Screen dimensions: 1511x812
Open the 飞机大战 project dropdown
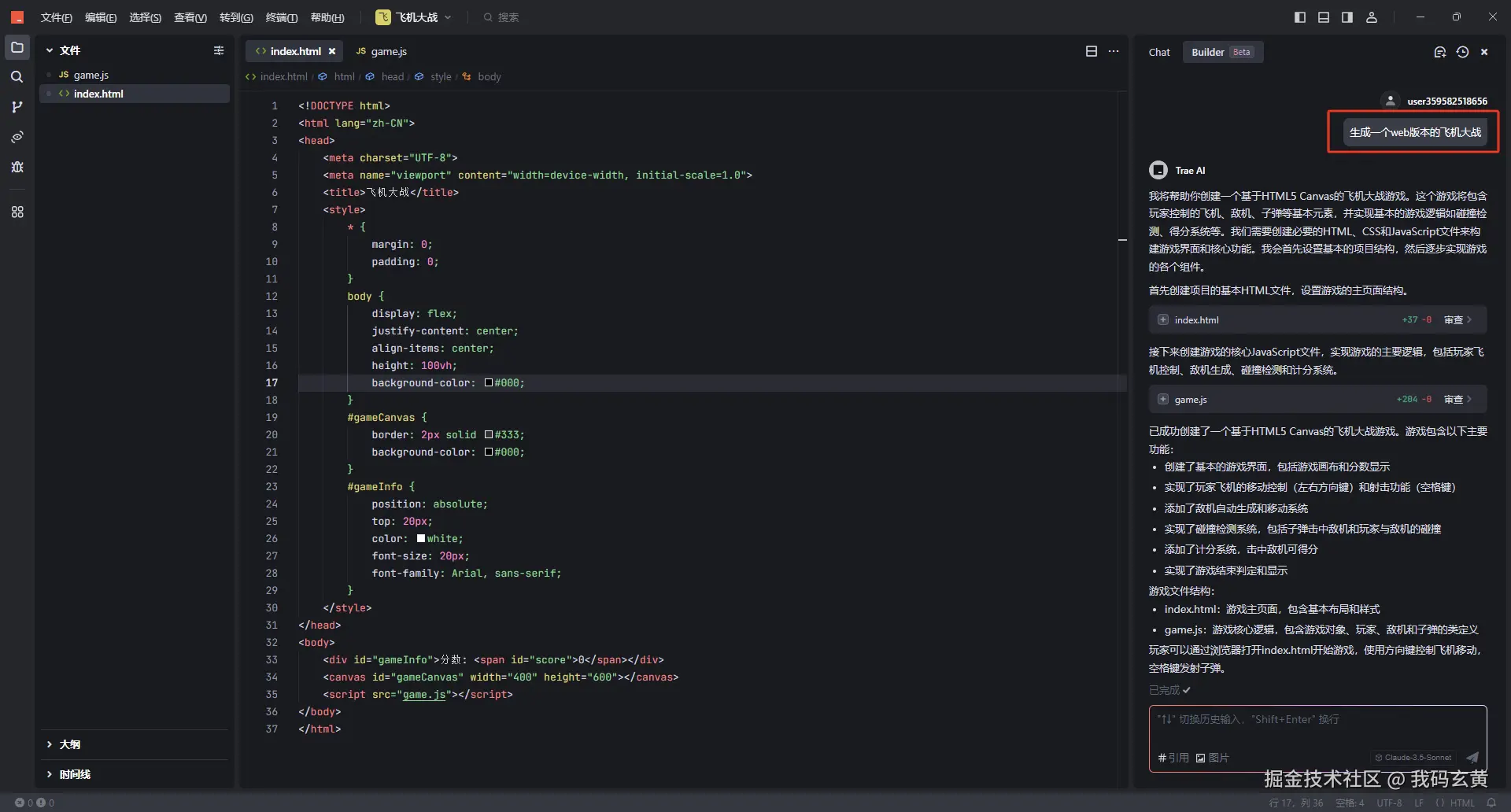[x=415, y=17]
